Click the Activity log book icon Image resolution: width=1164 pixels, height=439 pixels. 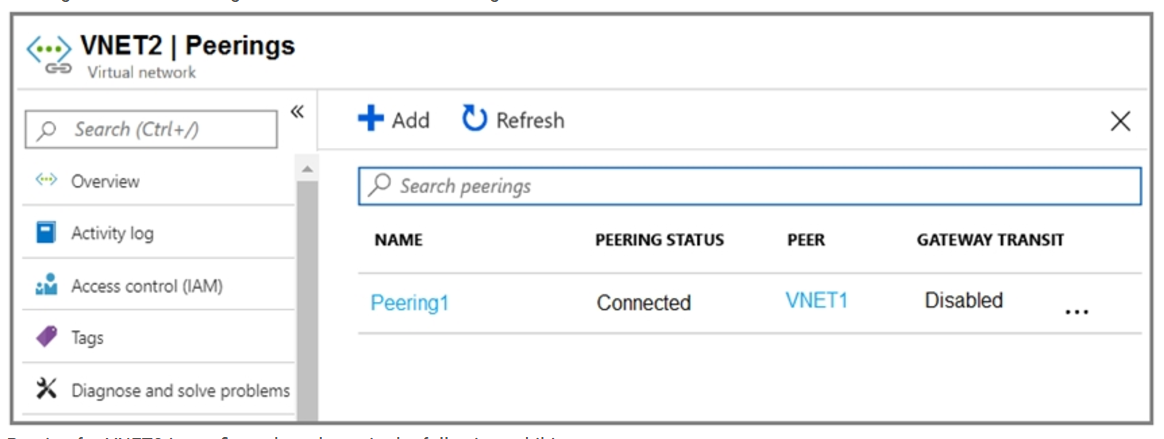pos(46,233)
